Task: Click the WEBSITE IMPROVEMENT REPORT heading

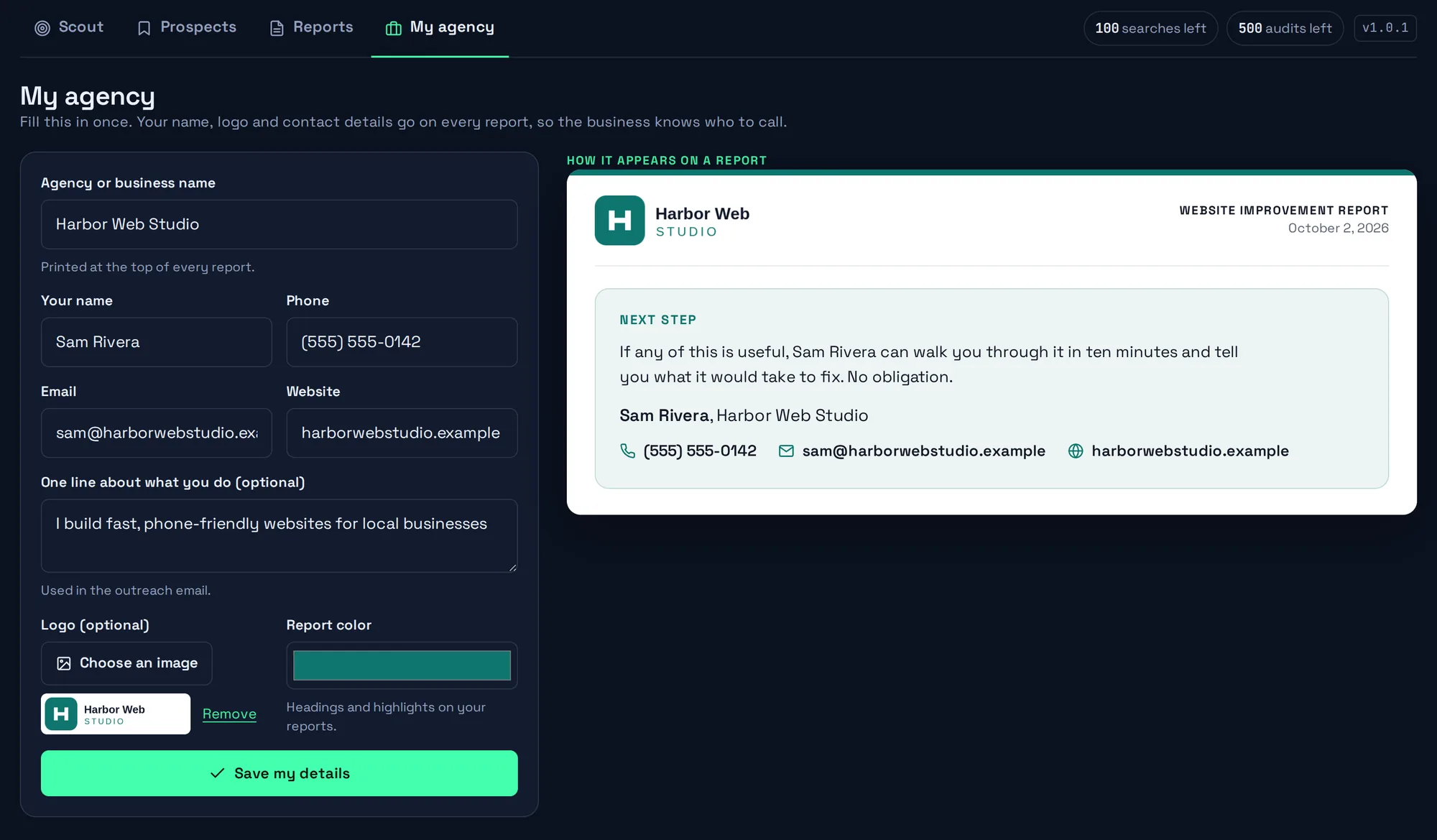Action: pos(1283,211)
